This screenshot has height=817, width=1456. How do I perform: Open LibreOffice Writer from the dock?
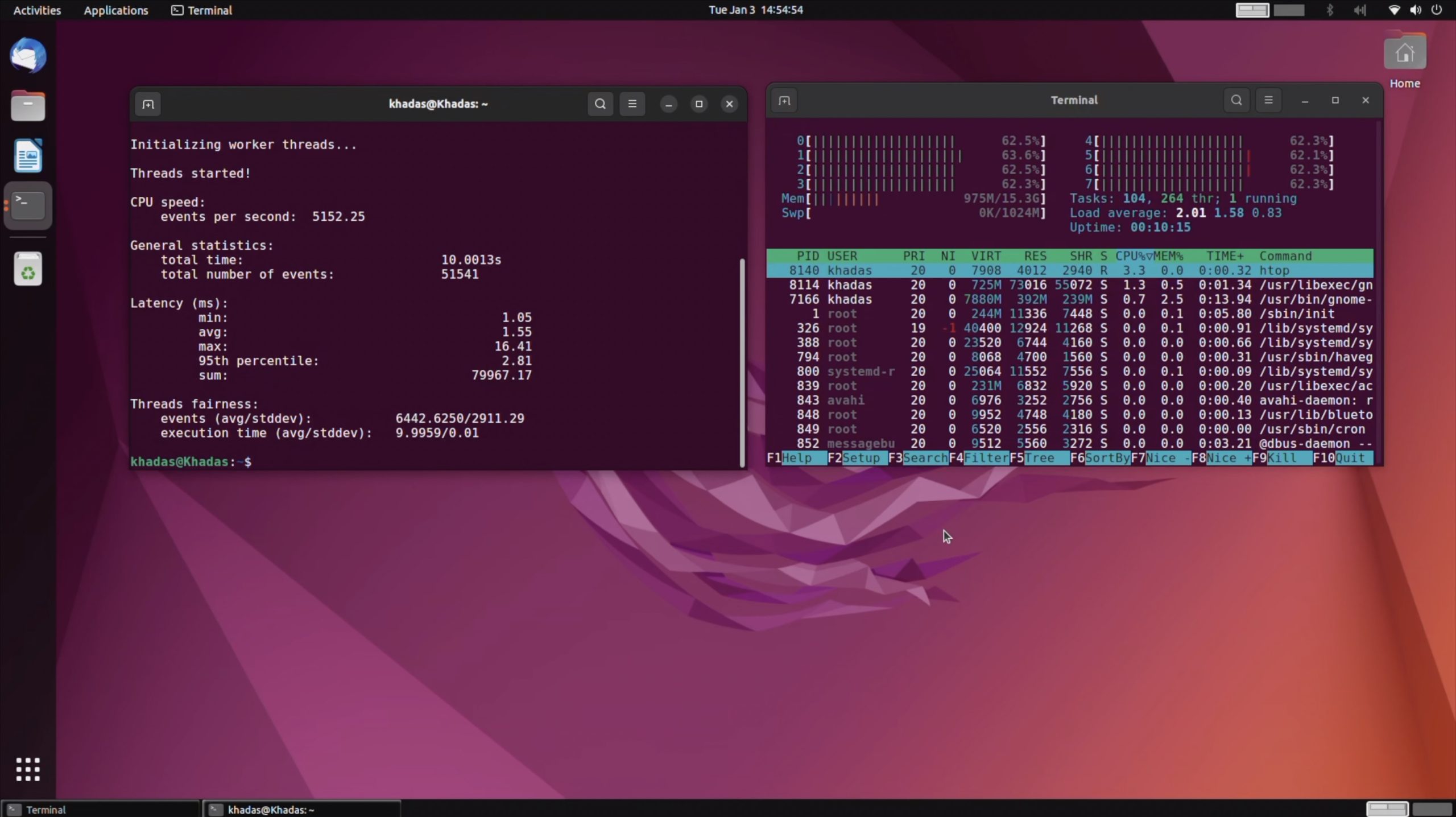click(x=28, y=155)
